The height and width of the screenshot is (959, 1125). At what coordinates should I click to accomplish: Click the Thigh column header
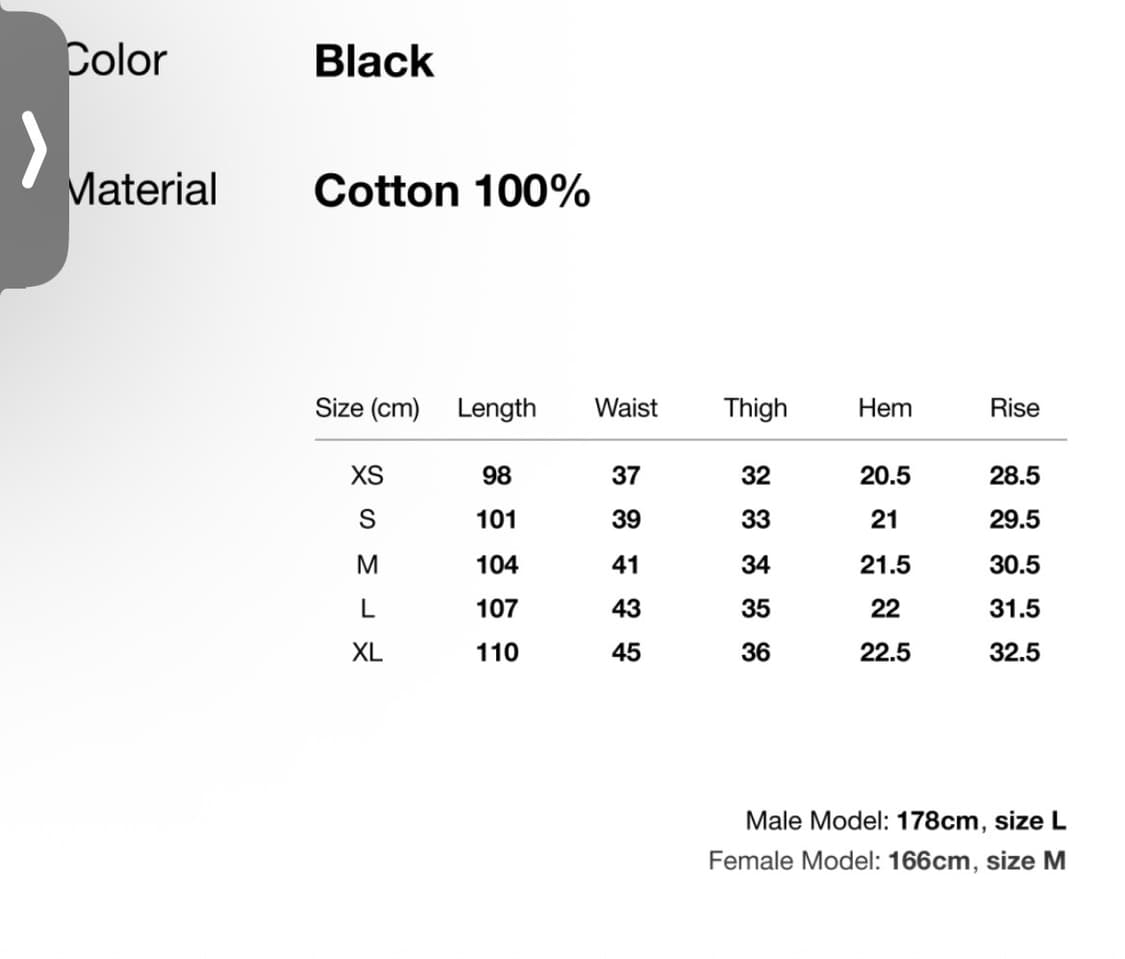[x=755, y=408]
